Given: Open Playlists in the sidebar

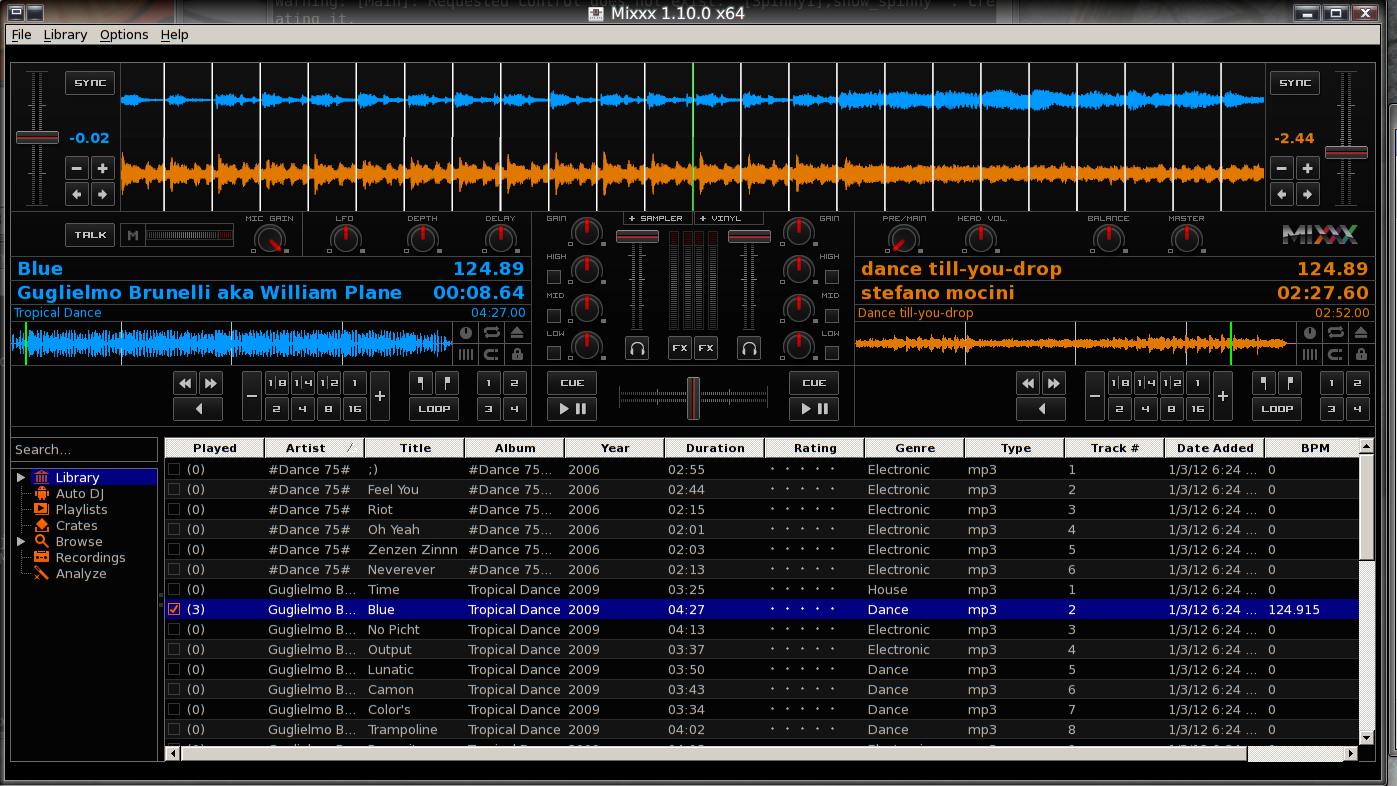Looking at the screenshot, I should (x=81, y=510).
